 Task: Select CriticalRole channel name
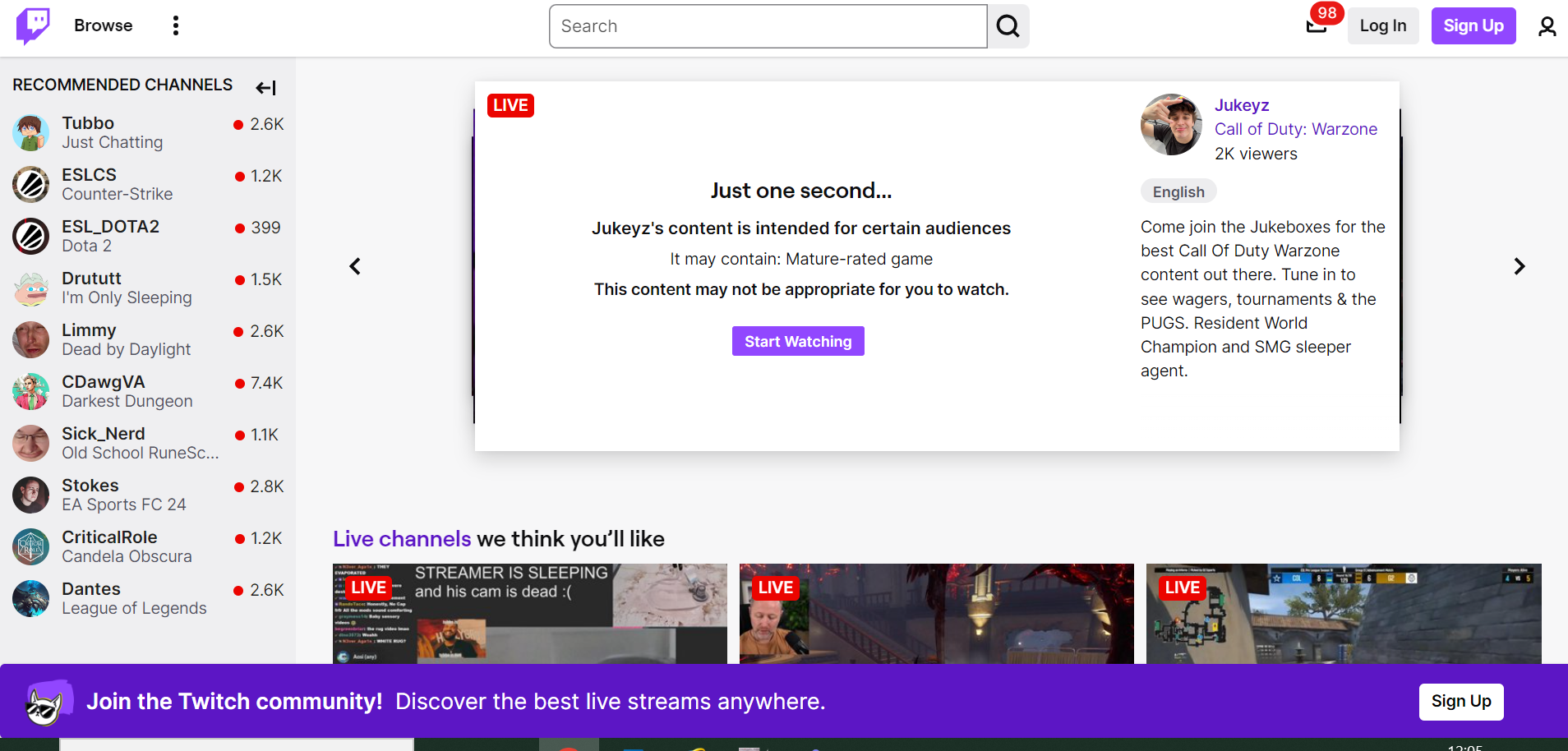point(109,537)
